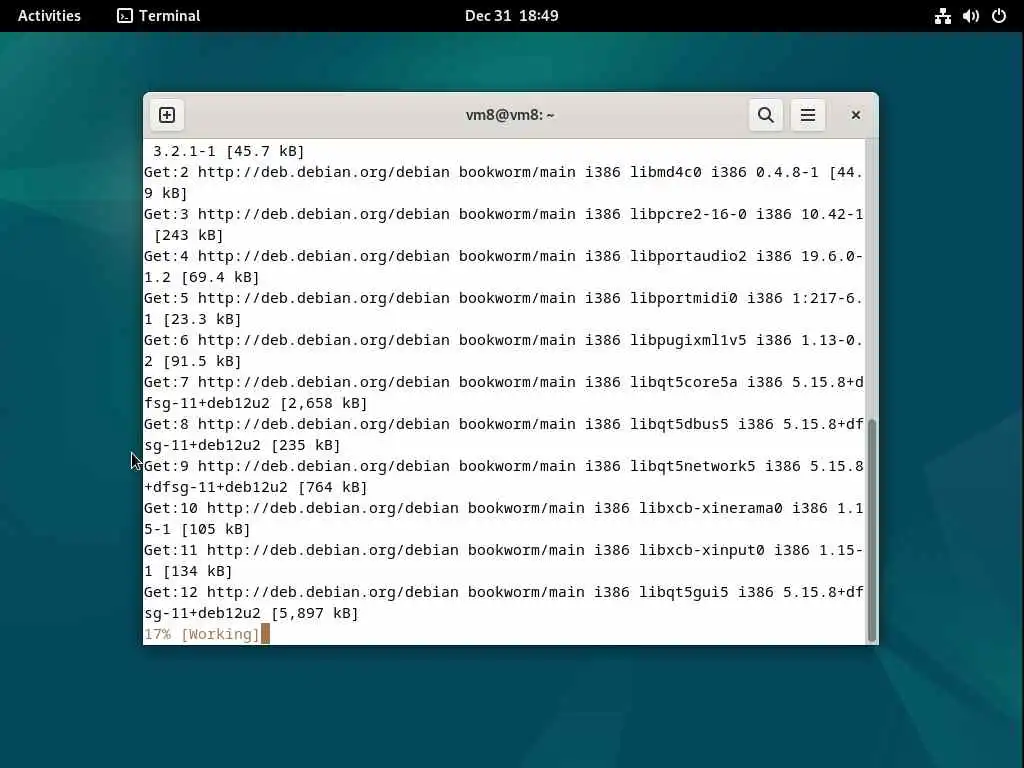Open the clock showing Dec 31 18:49
This screenshot has width=1024, height=768.
click(511, 16)
